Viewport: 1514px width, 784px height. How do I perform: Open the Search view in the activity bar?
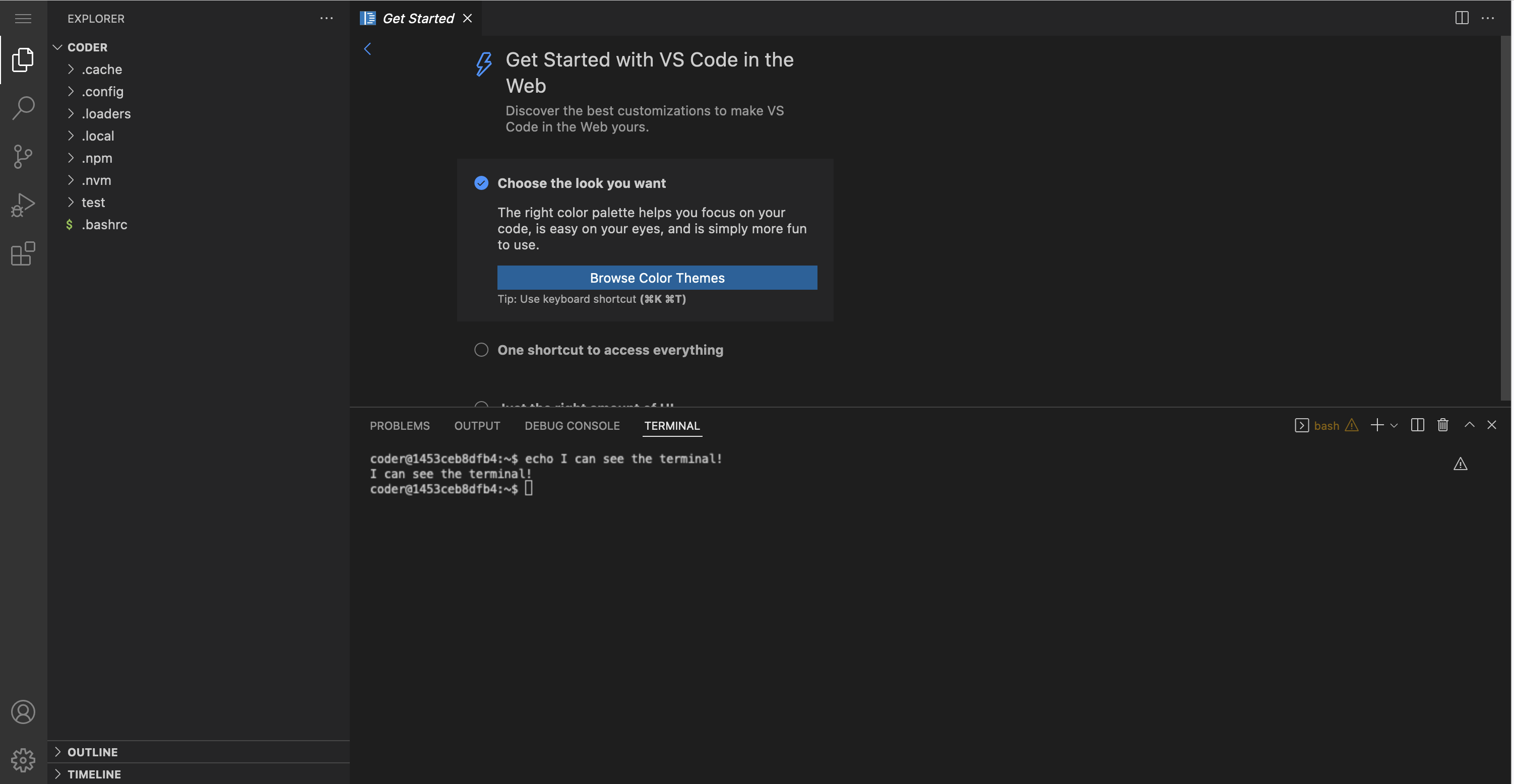(x=23, y=107)
